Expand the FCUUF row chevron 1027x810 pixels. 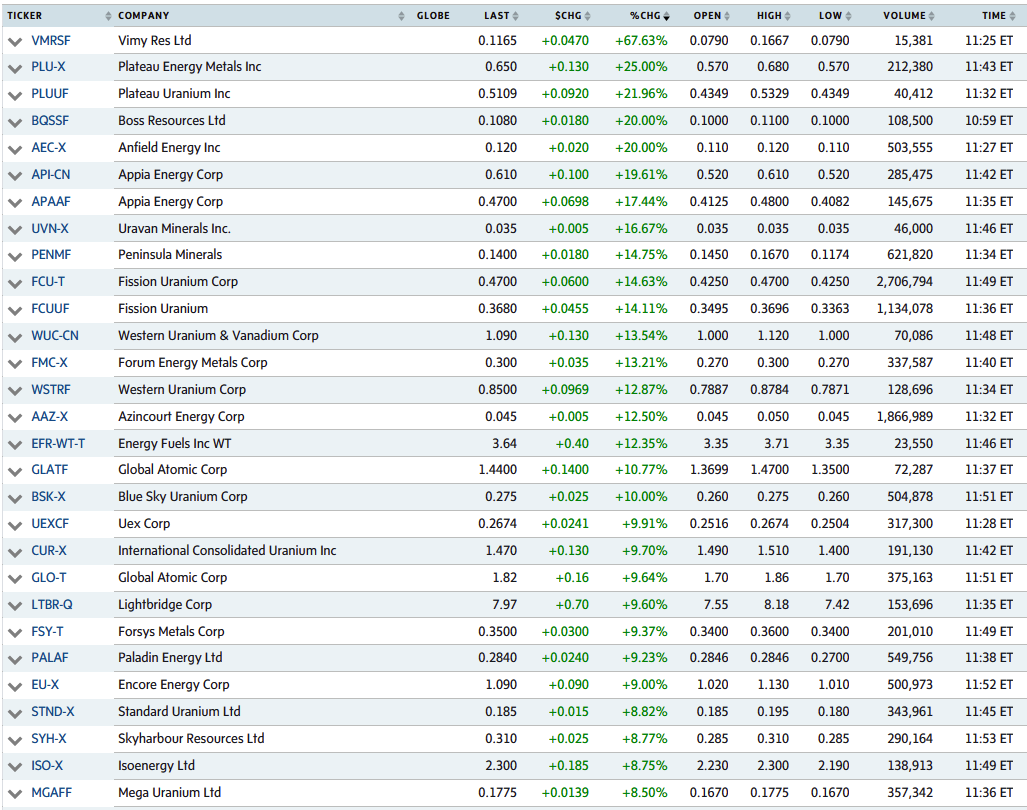14,310
